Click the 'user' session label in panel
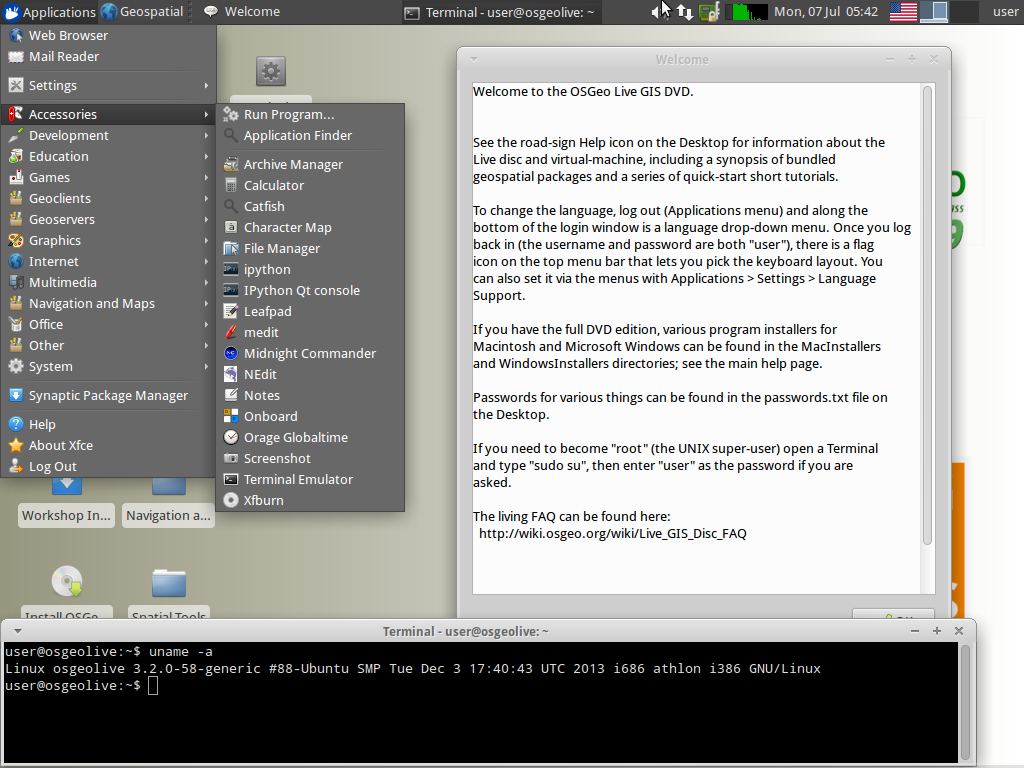The width and height of the screenshot is (1024, 768). [x=1005, y=12]
